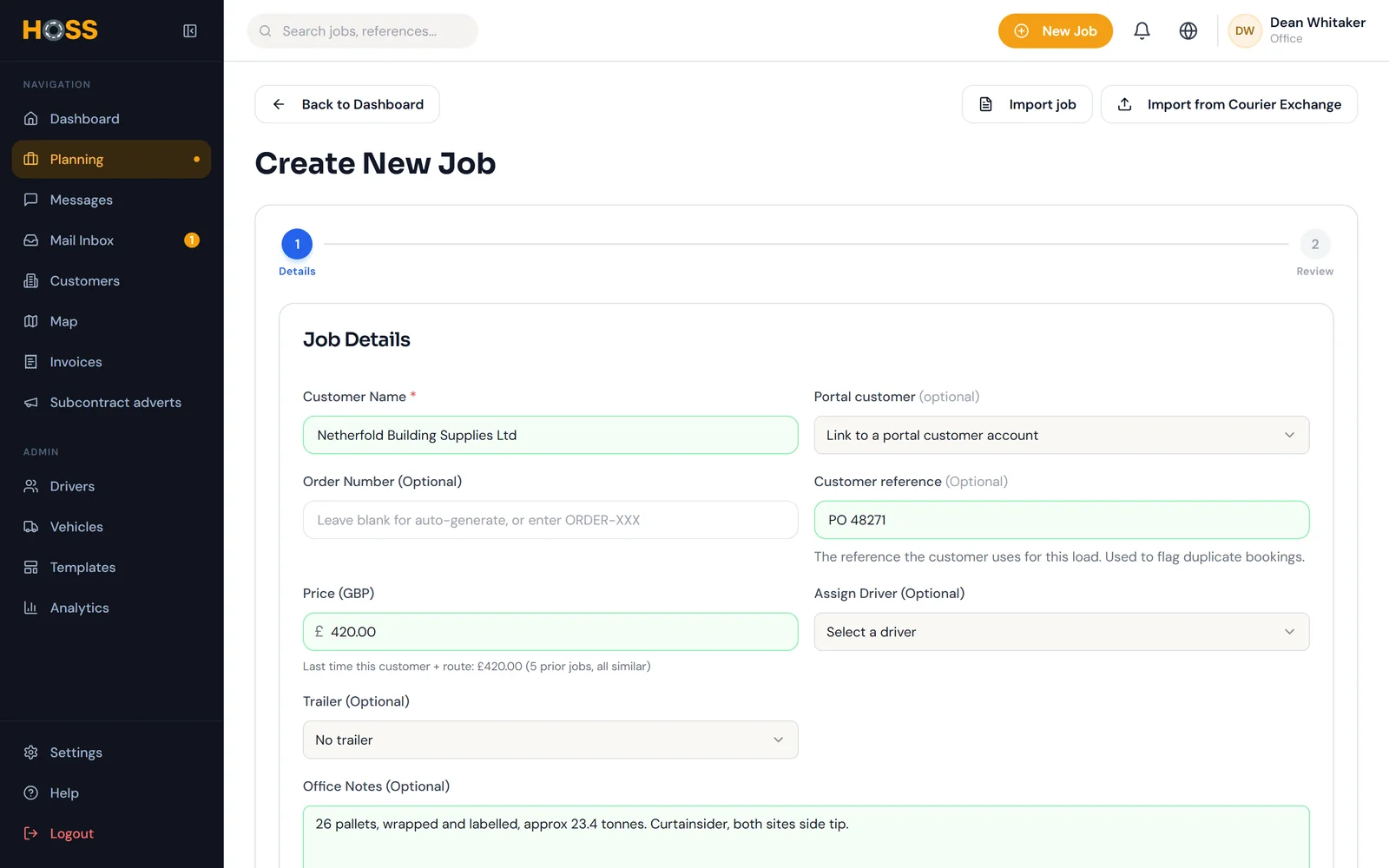Open the Trailer dropdown showing No trailer

coord(550,740)
